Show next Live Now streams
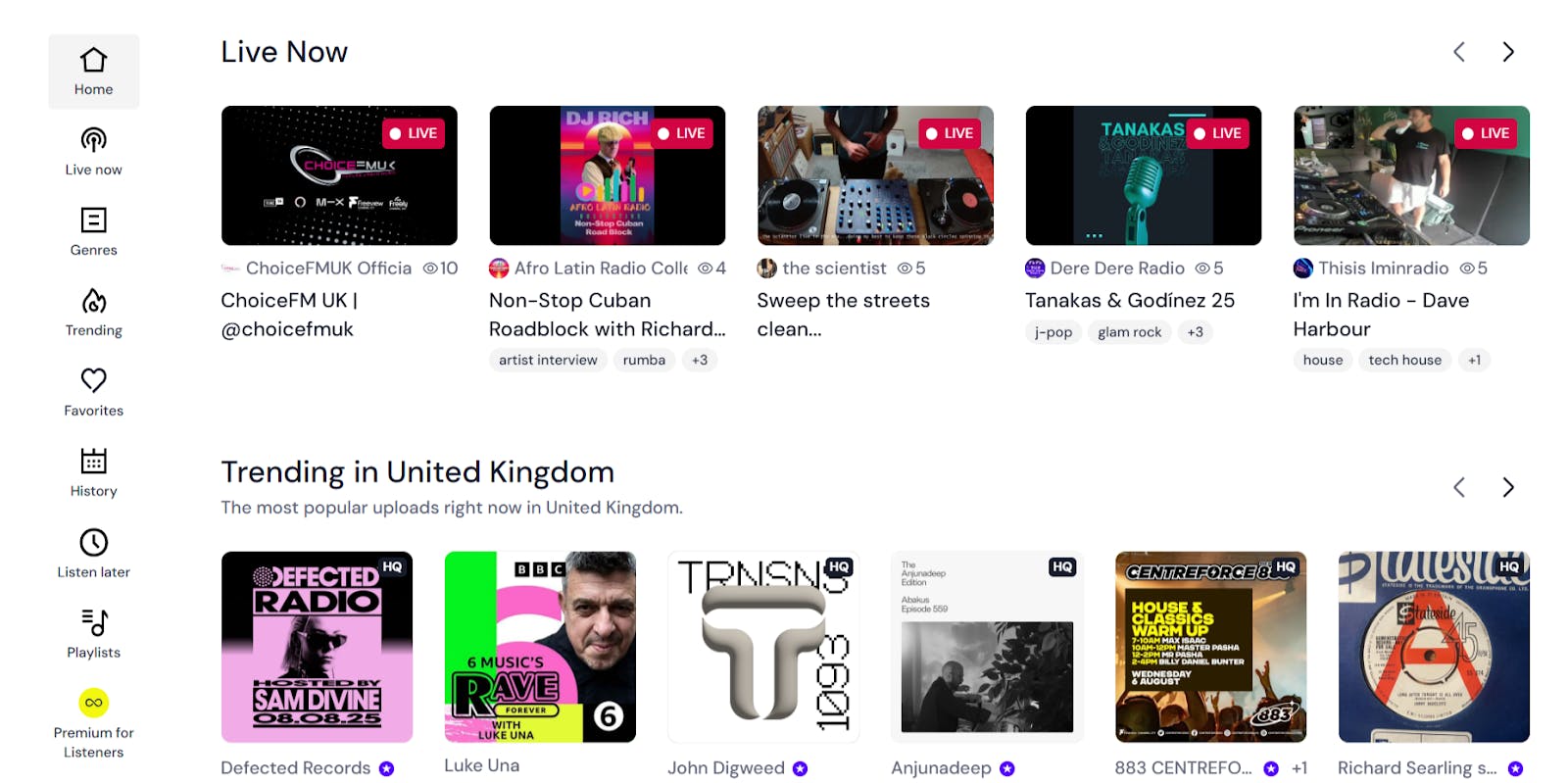This screenshot has width=1568, height=783. coord(1508,52)
